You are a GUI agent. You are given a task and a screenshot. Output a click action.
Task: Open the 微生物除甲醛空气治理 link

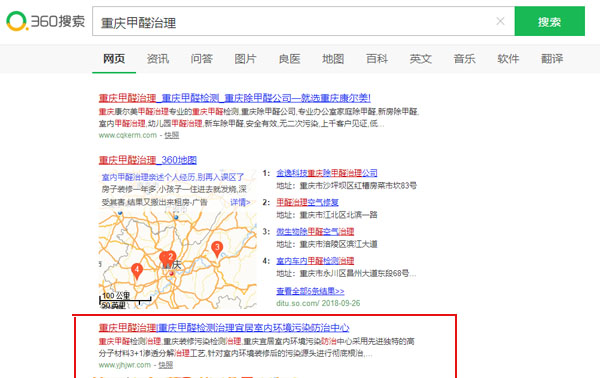(315, 231)
